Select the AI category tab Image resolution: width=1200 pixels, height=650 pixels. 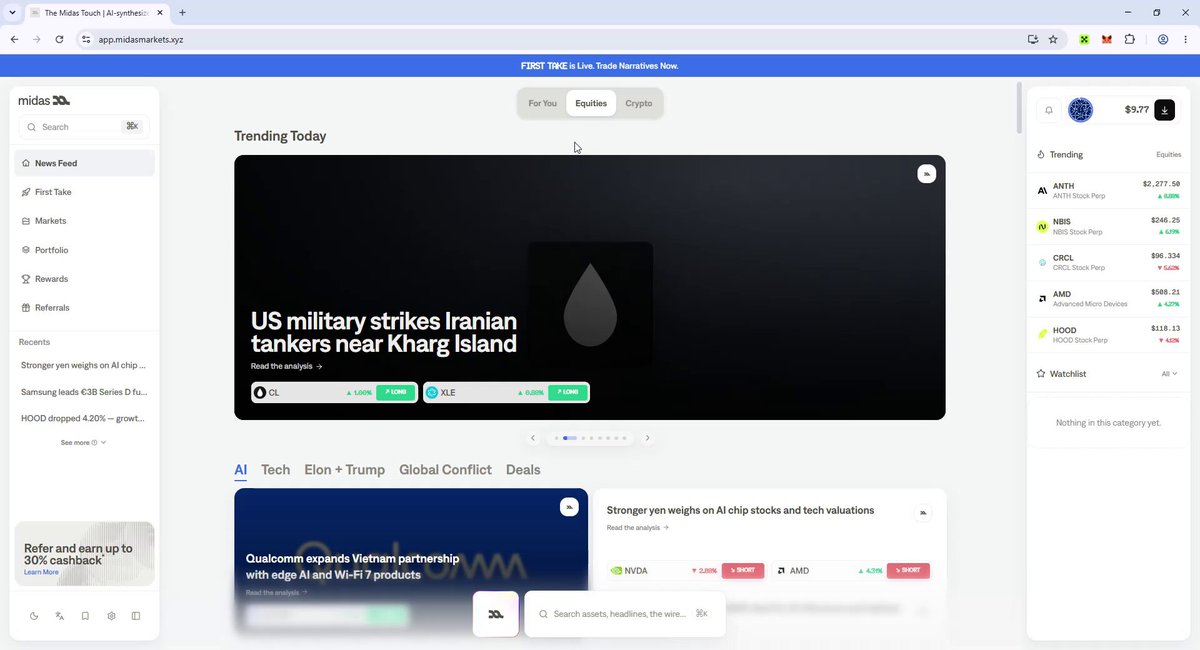[x=240, y=469]
